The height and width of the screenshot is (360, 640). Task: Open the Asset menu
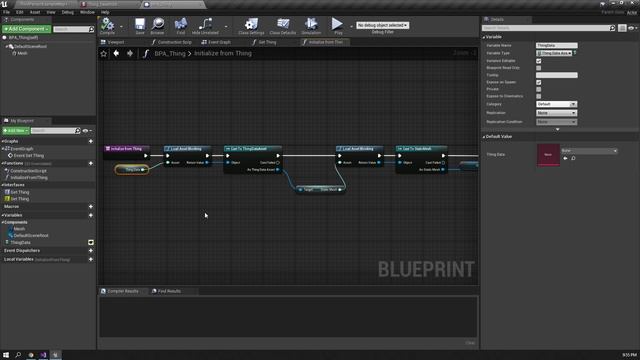pyautogui.click(x=35, y=12)
